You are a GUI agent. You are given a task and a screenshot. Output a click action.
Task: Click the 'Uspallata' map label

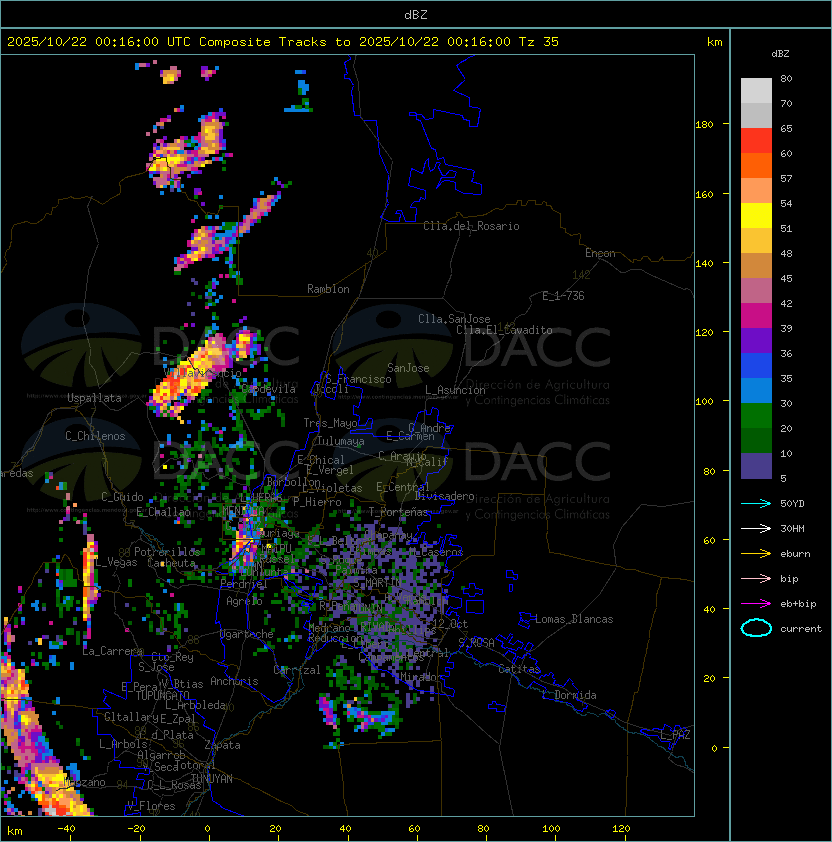(94, 398)
